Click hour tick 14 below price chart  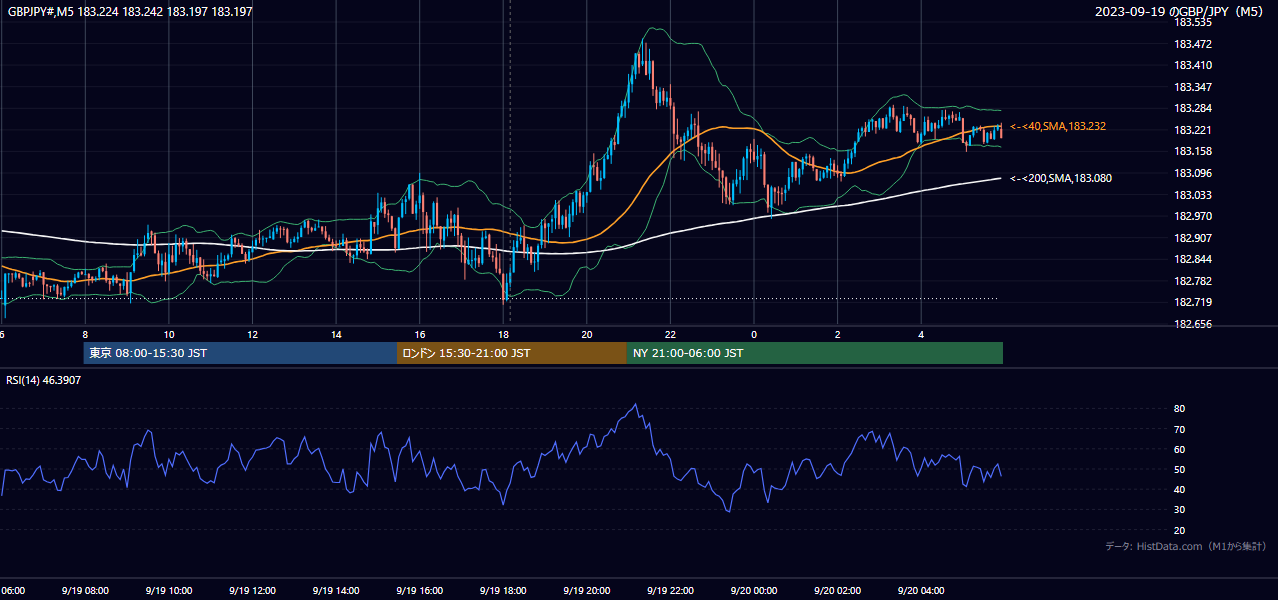point(336,334)
